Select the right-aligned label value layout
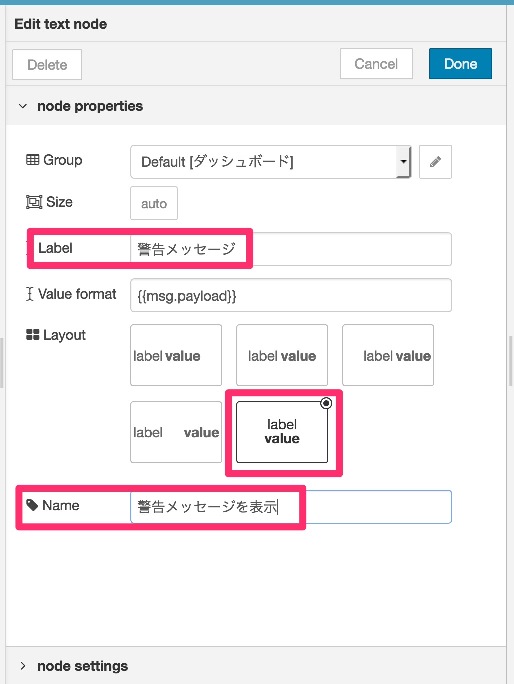Viewport: 514px width, 684px height. click(x=388, y=355)
